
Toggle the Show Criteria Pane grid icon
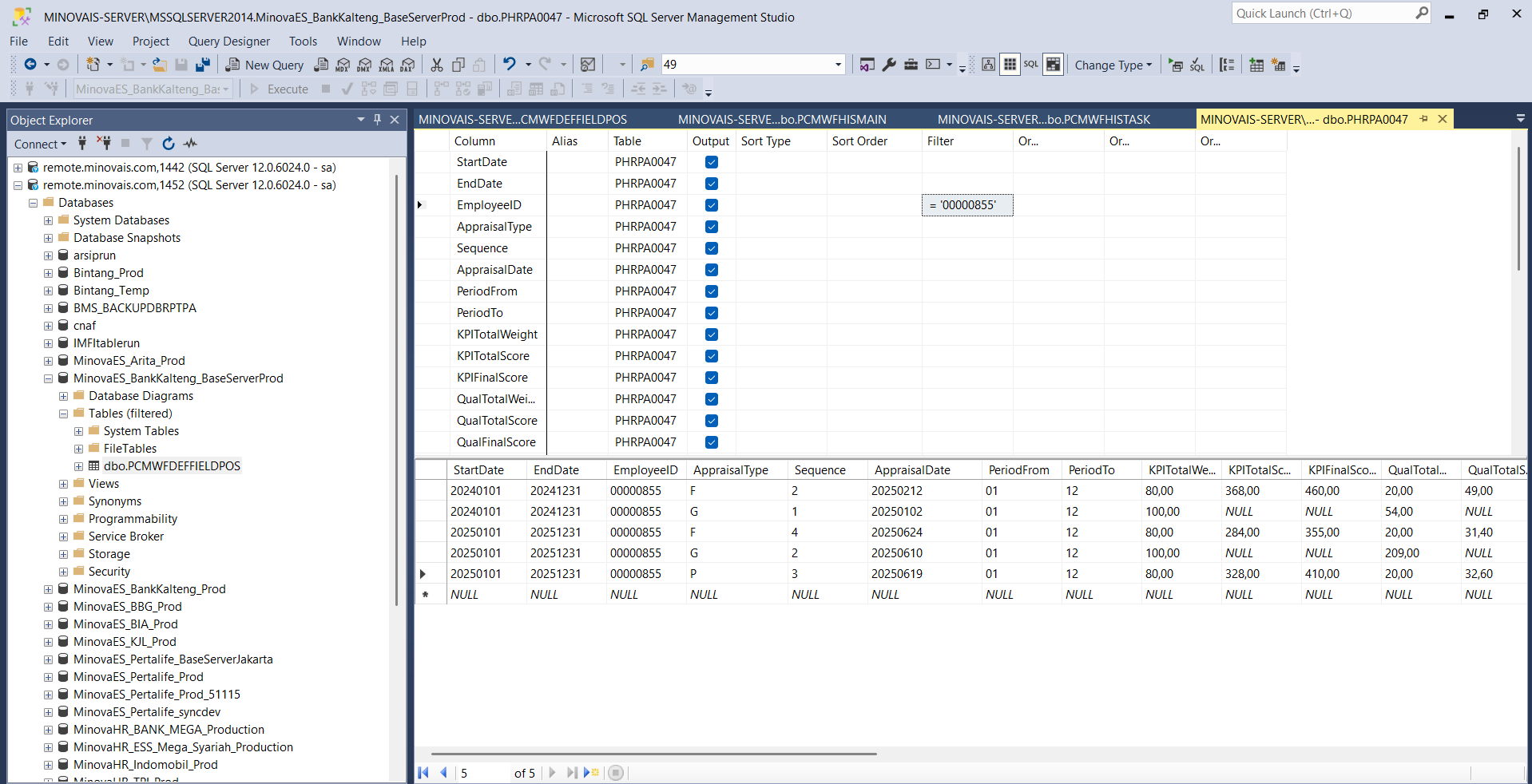(x=1010, y=65)
